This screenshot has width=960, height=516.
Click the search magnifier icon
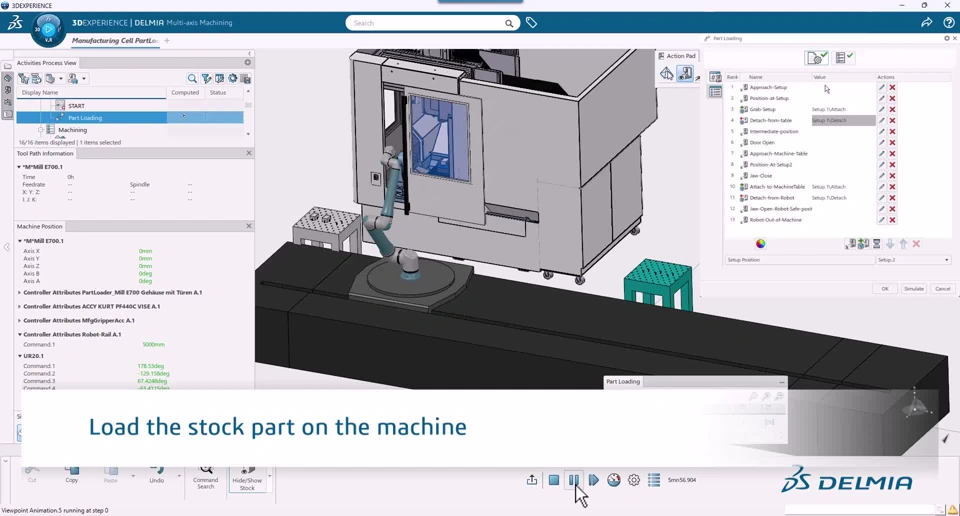point(509,23)
